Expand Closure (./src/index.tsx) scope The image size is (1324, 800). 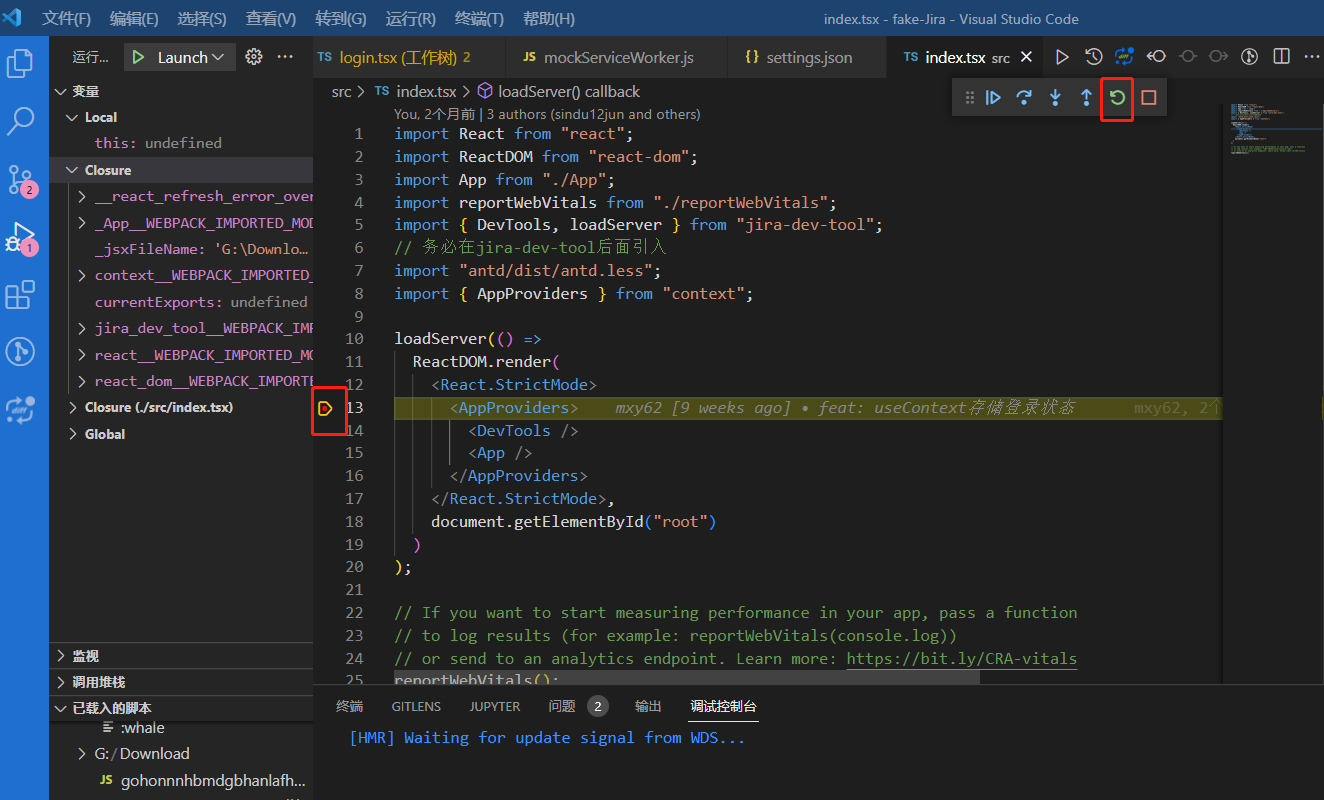[x=181, y=407]
